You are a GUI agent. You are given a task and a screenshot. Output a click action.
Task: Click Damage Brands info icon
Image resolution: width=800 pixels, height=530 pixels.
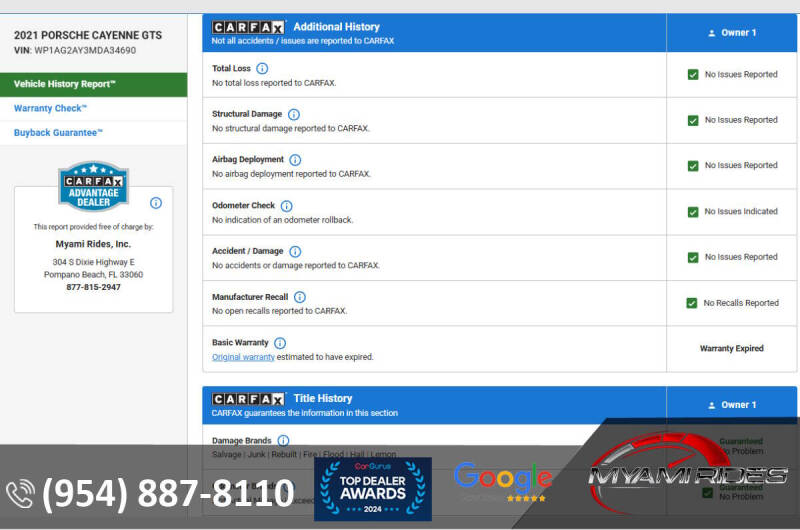tap(283, 440)
